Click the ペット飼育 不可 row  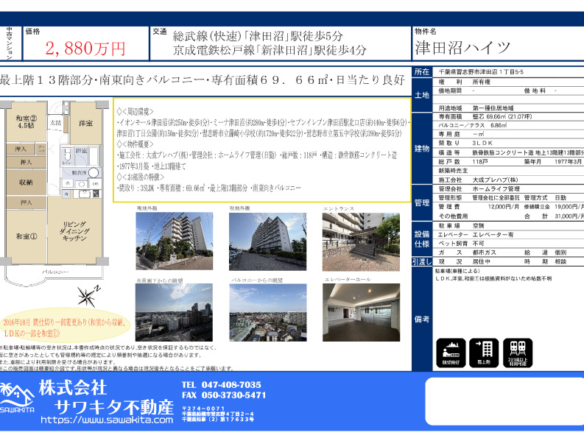coord(509,244)
